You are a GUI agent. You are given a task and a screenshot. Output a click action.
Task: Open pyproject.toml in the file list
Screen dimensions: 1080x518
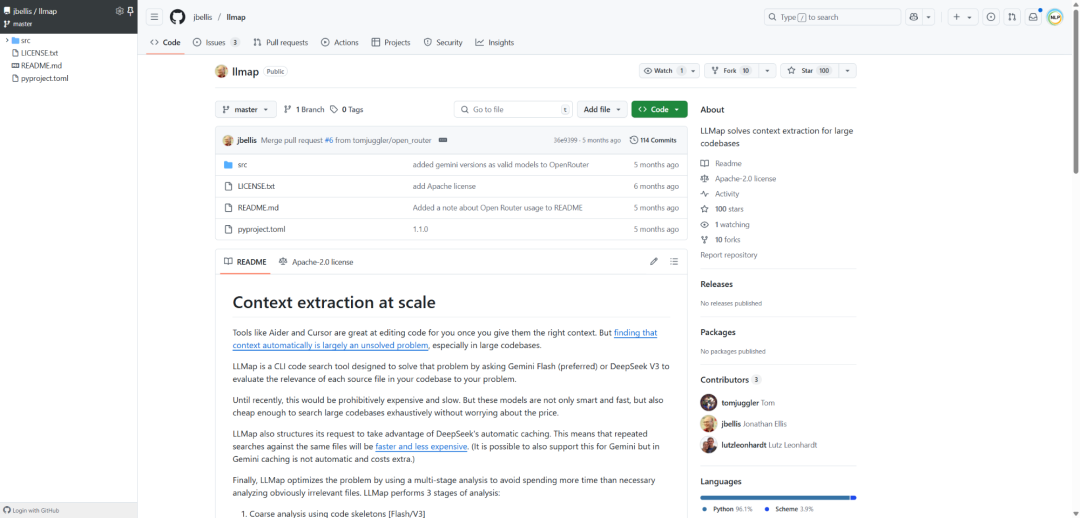[261, 229]
